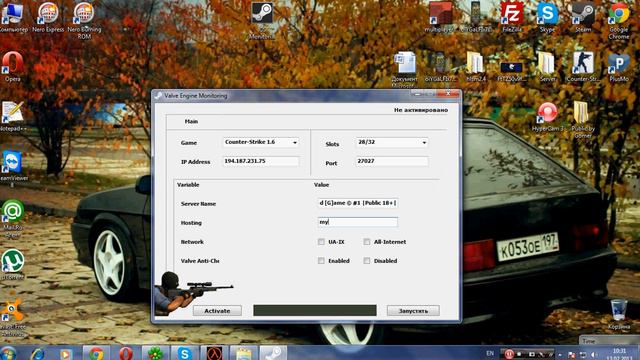Open the Windows Start button
Viewport: 640px width, 360px height.
[x=8, y=353]
